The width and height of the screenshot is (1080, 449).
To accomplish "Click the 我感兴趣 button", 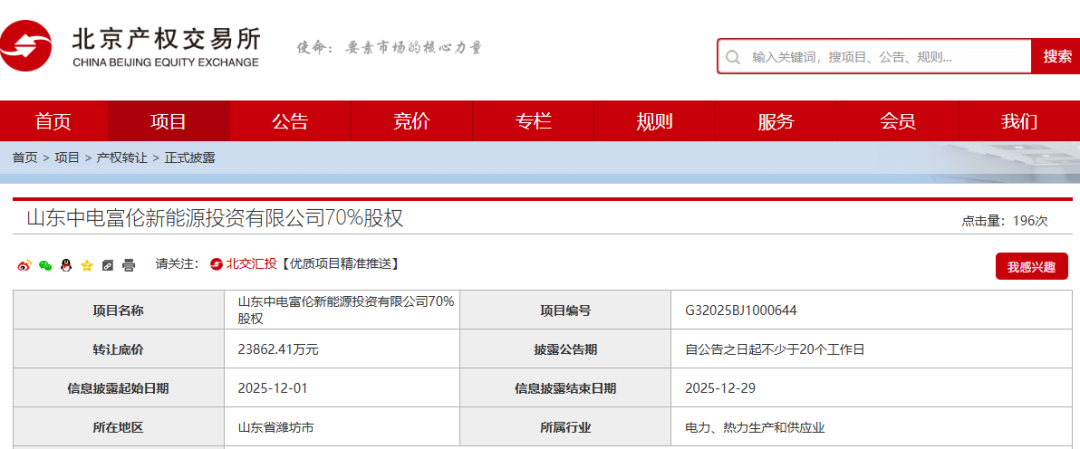I will click(1030, 267).
